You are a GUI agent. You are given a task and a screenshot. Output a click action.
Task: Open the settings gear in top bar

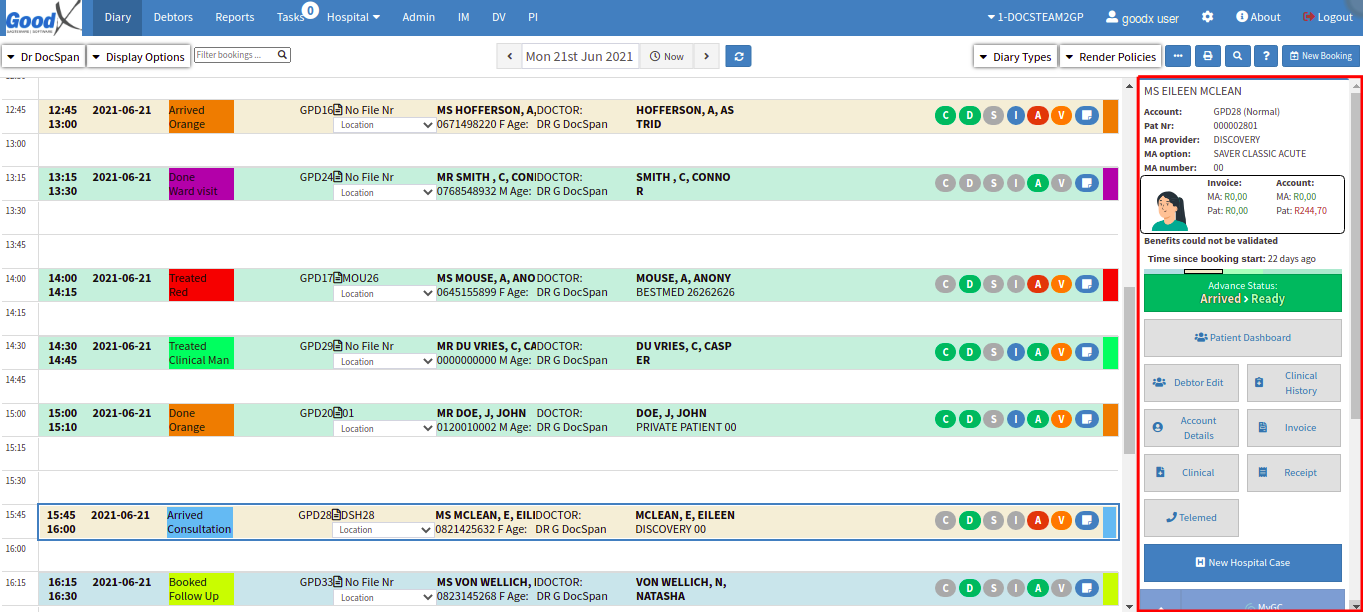click(1207, 17)
